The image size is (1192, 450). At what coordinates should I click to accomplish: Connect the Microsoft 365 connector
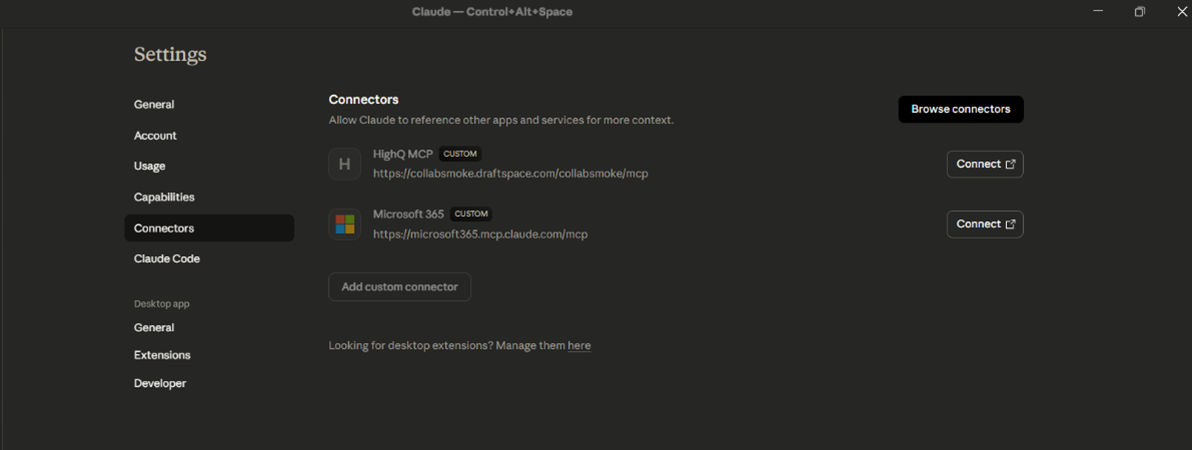pos(984,224)
